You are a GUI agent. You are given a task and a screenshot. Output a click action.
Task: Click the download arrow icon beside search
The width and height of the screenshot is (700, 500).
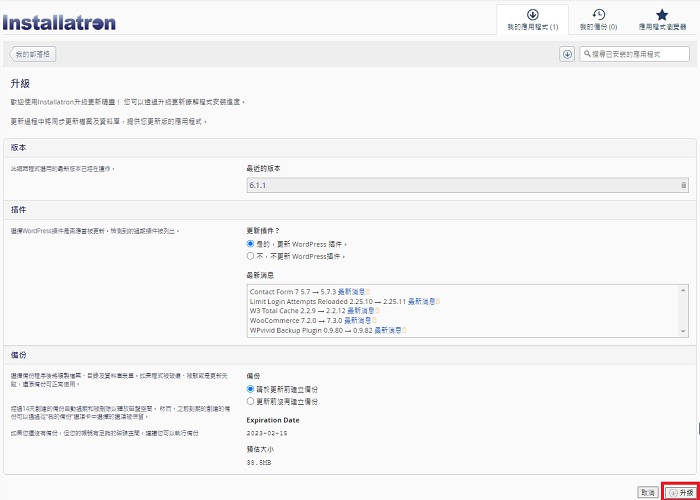pyautogui.click(x=567, y=54)
